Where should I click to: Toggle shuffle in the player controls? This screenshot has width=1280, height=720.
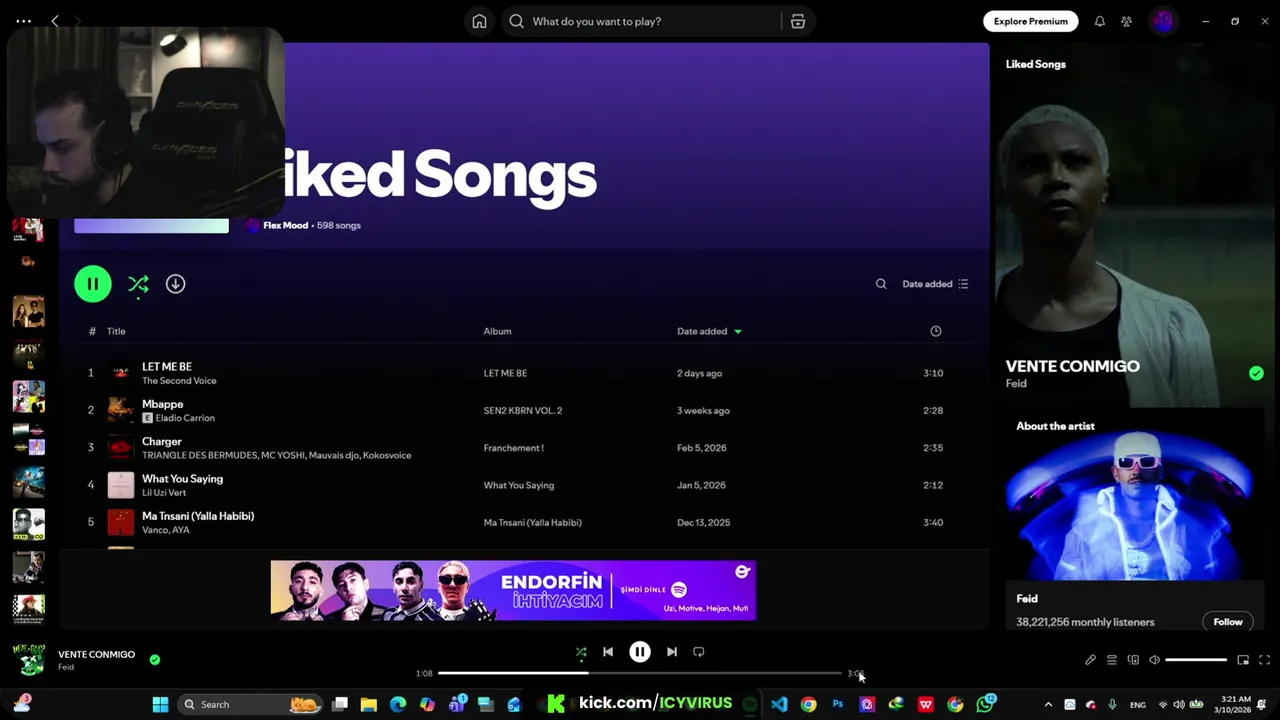tap(581, 652)
